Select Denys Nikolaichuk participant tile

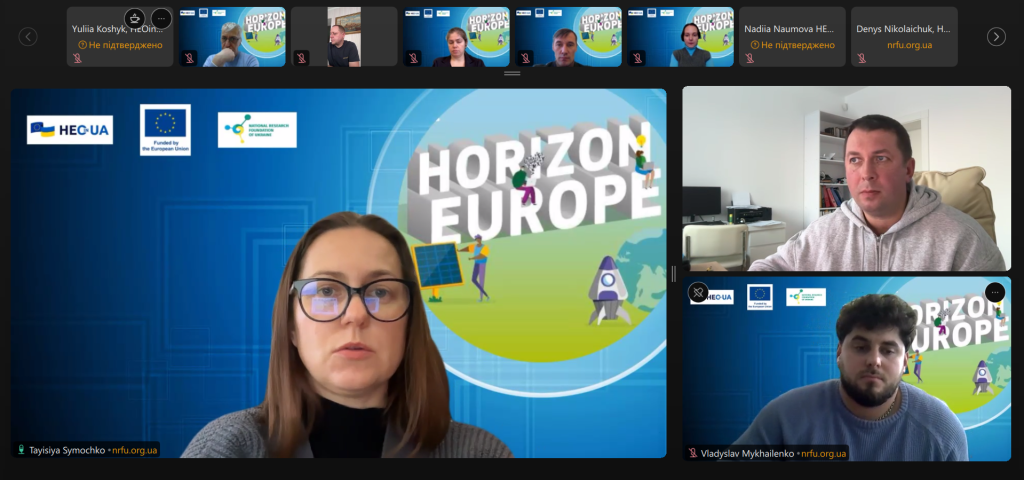(x=906, y=37)
